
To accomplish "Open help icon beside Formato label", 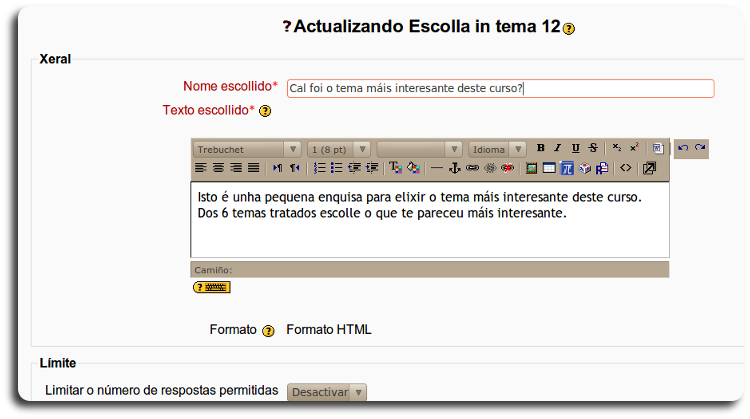I will point(268,331).
